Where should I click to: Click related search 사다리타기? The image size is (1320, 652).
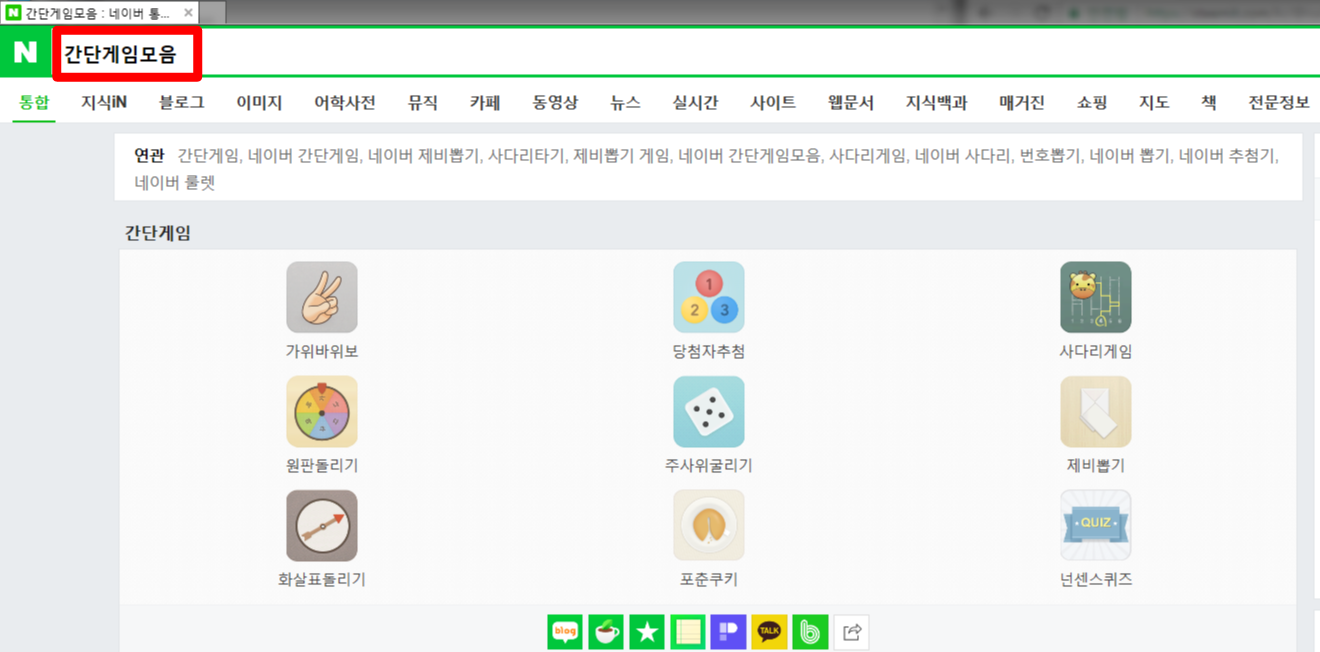[x=526, y=156]
